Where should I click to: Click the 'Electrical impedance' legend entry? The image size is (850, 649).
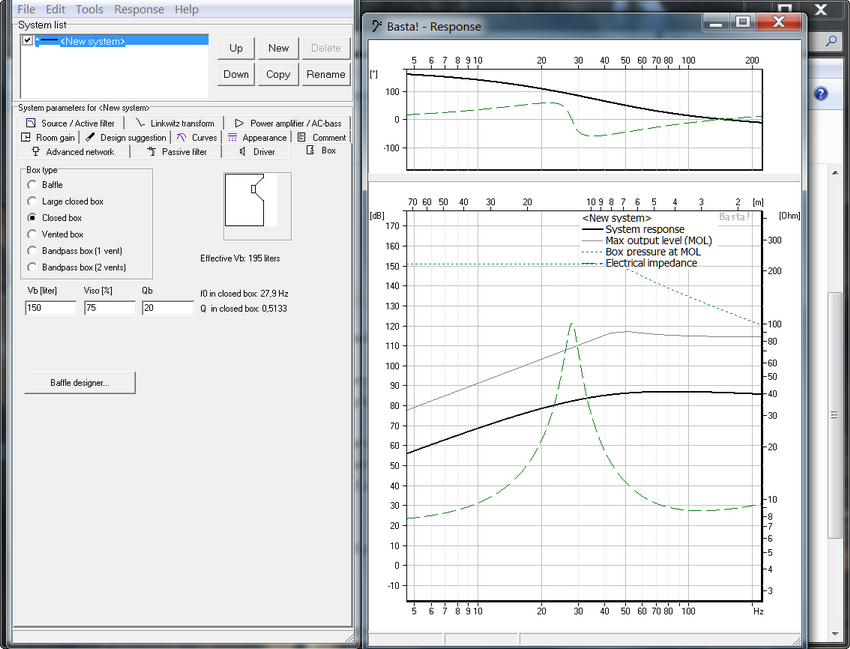(x=651, y=264)
